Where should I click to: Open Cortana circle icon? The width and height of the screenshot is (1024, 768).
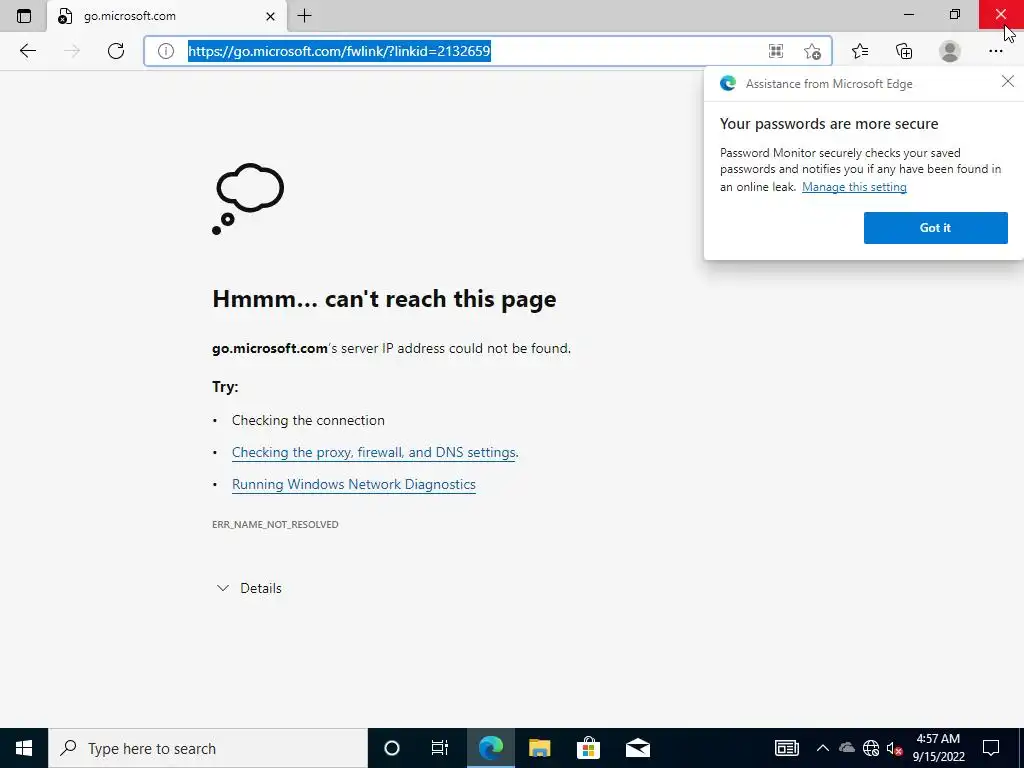click(392, 748)
